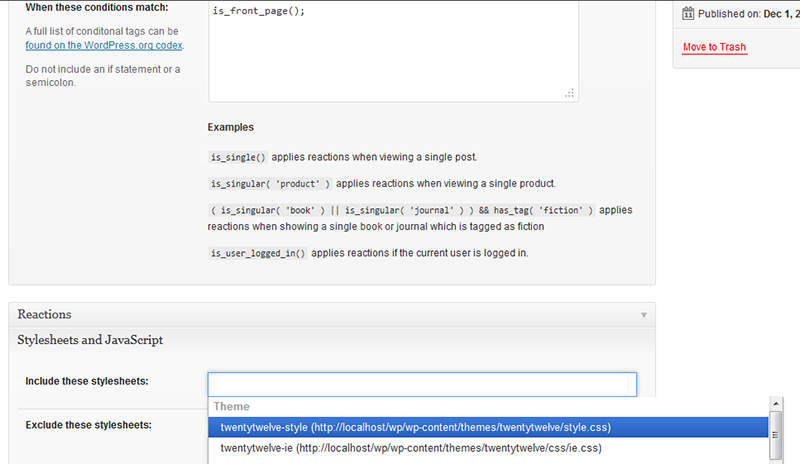
Task: Click the conditions textarea resize handle
Action: (569, 93)
